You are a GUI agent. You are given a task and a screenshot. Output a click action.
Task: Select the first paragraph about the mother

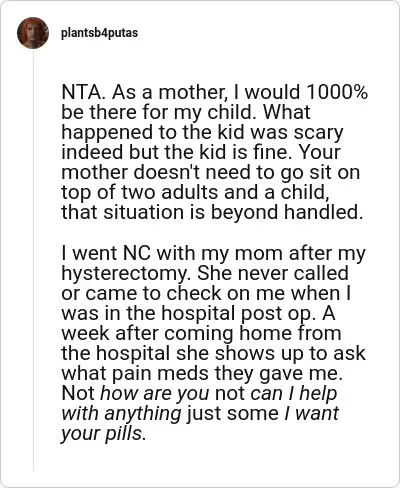click(214, 152)
